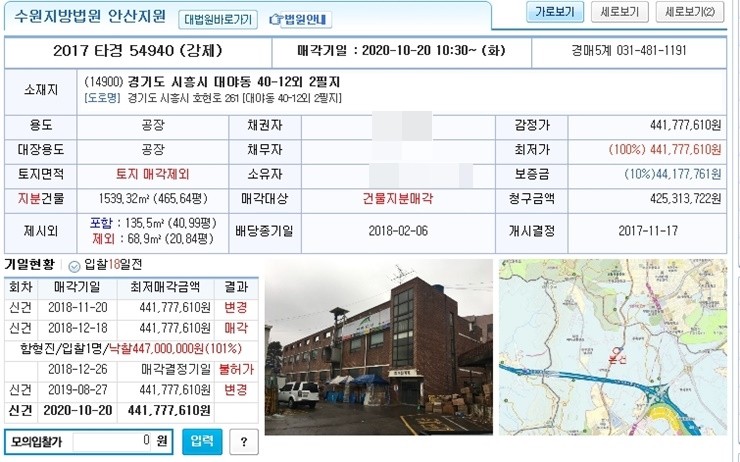The image size is (740, 462).
Task: Click the 입력 submit button
Action: (202, 441)
